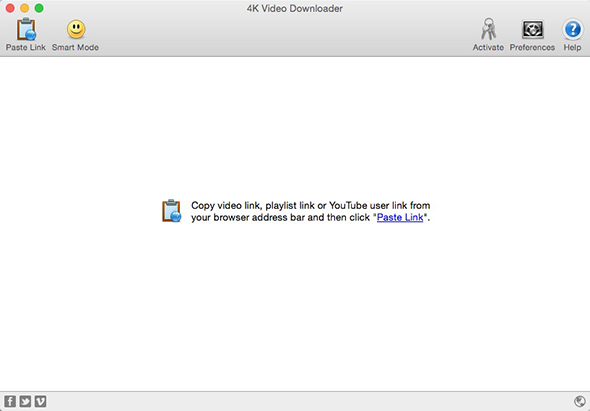
Task: Minimize the window with the yellow button
Action: pyautogui.click(x=24, y=8)
